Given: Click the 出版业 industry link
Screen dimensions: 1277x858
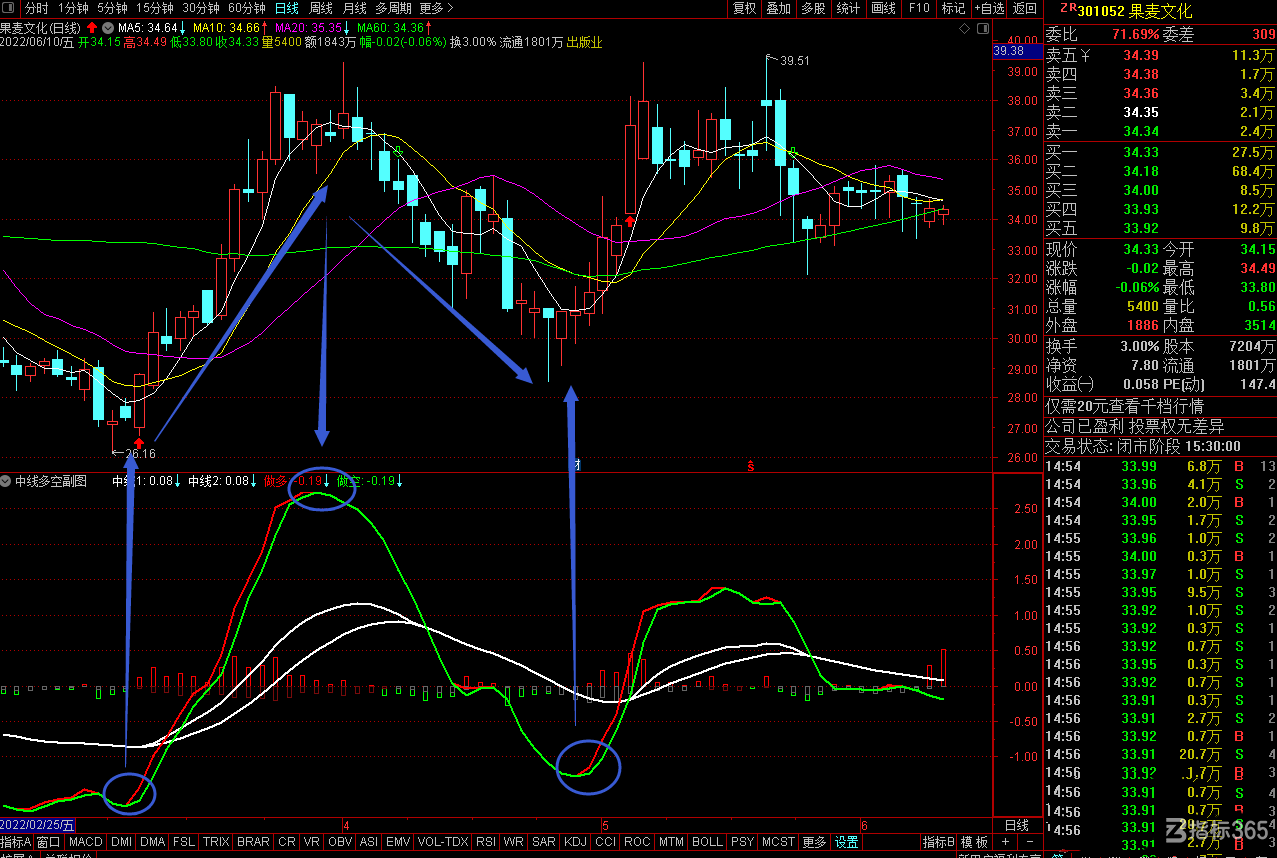Looking at the screenshot, I should 585,42.
